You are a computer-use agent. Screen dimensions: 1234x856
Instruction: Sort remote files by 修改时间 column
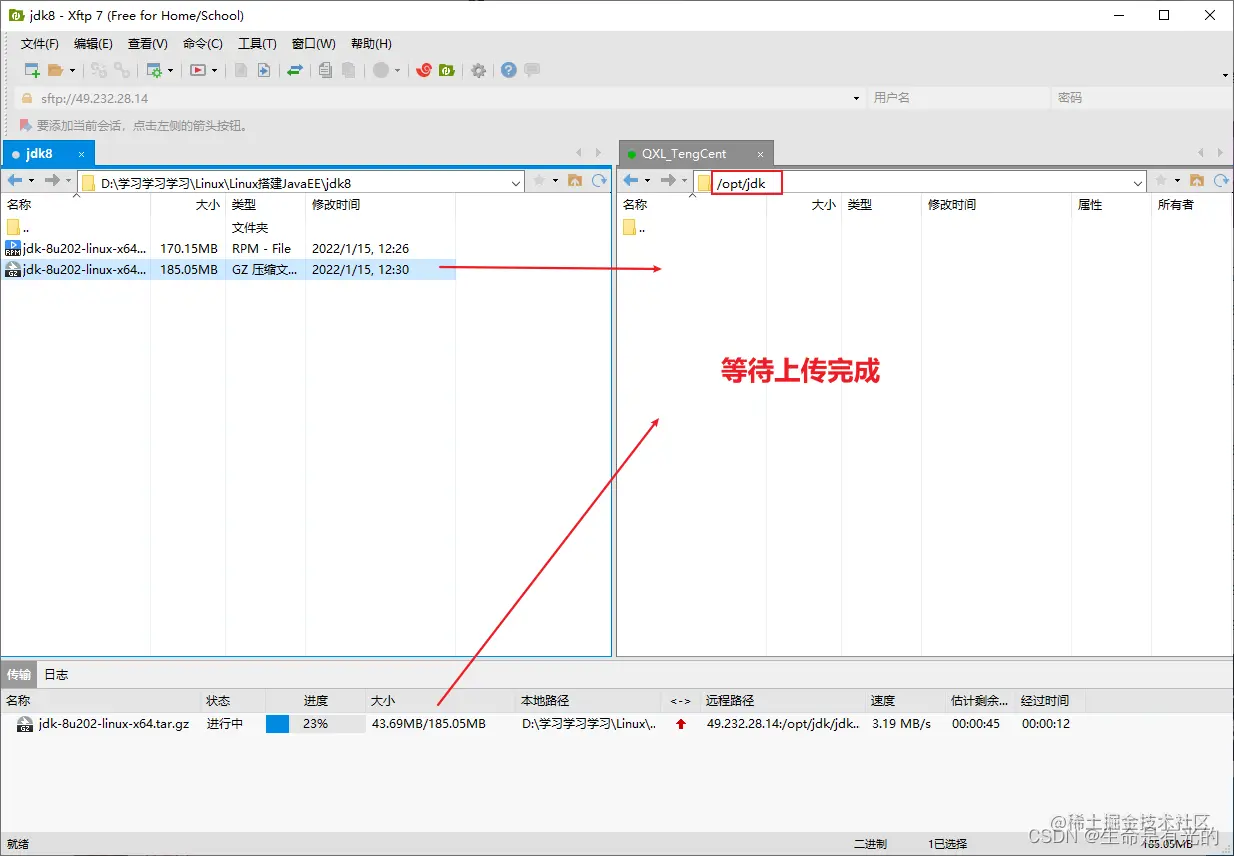click(996, 204)
